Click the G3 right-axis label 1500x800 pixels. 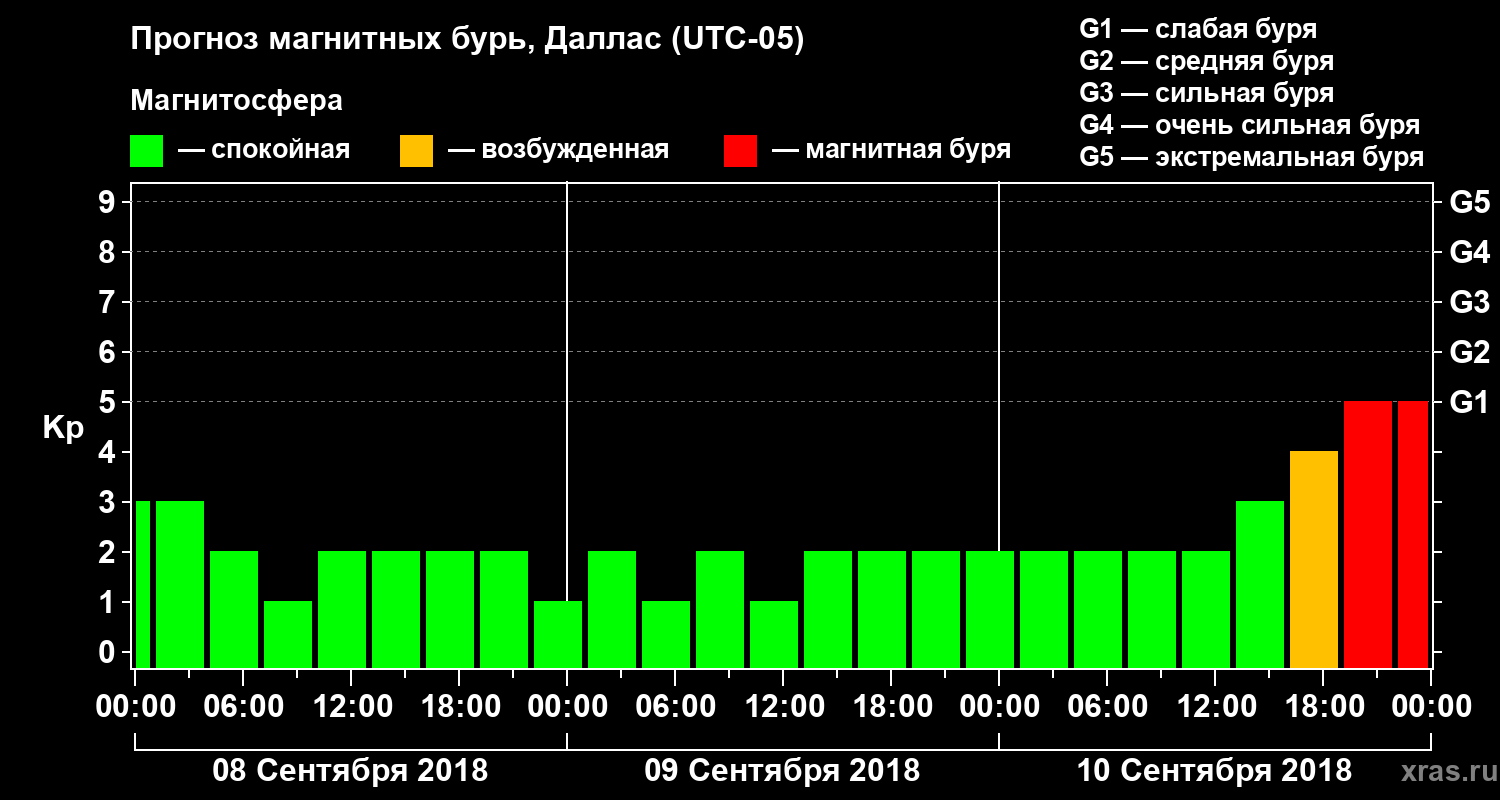(1469, 302)
